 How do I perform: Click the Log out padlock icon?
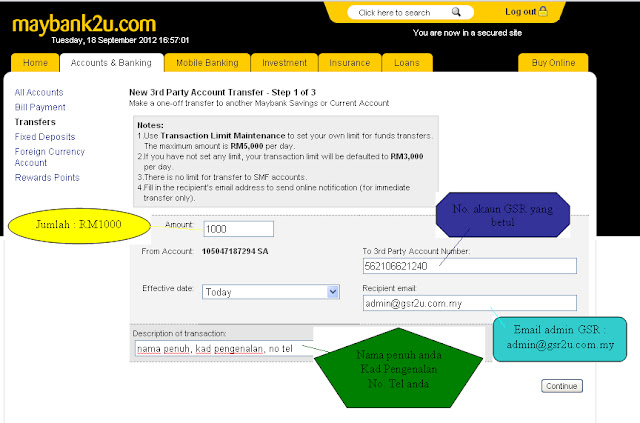point(543,11)
